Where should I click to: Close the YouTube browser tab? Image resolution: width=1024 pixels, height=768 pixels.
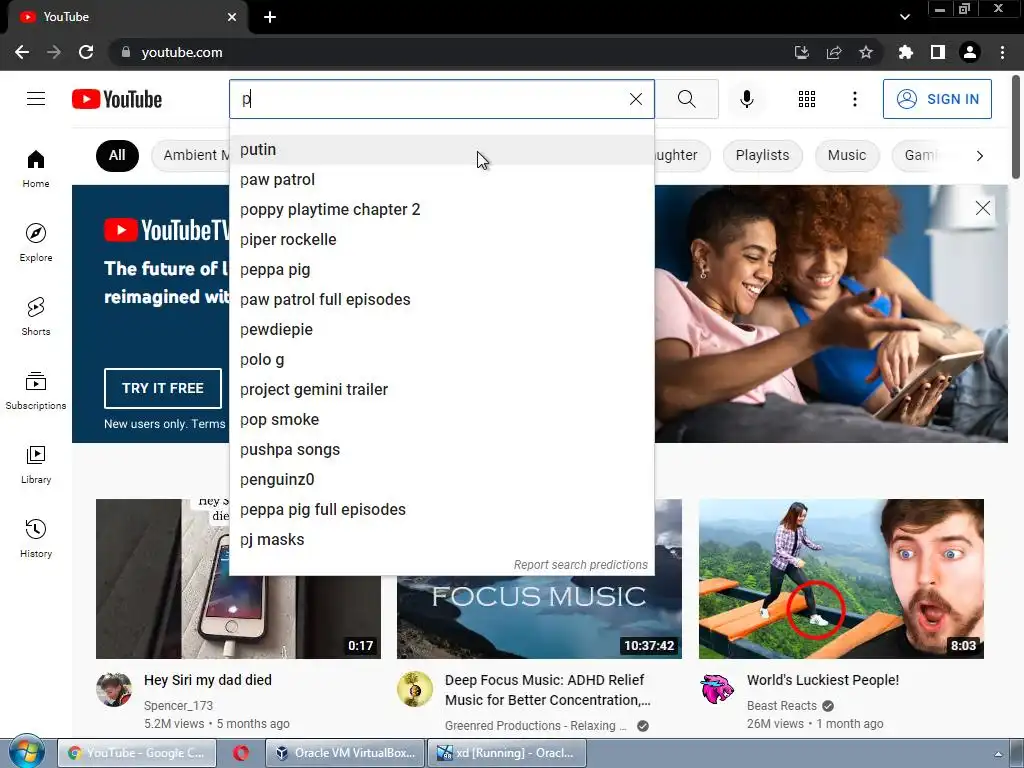click(x=232, y=18)
